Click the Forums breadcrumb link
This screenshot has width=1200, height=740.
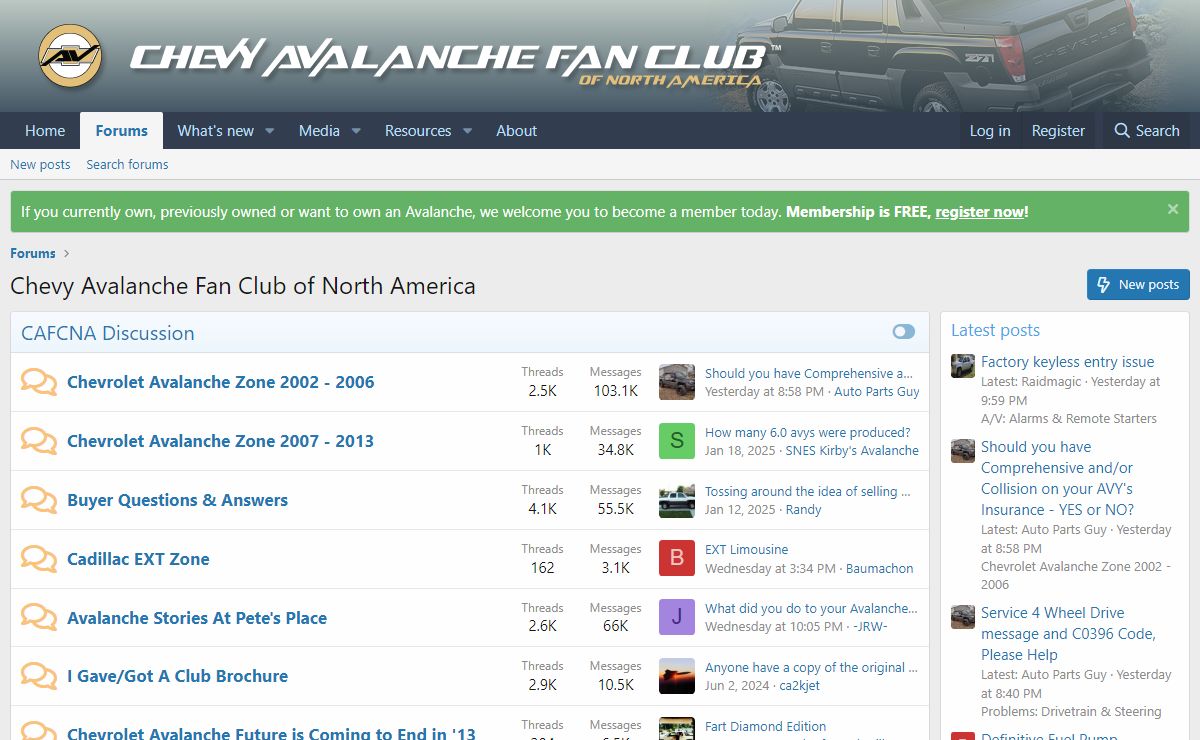(x=33, y=253)
